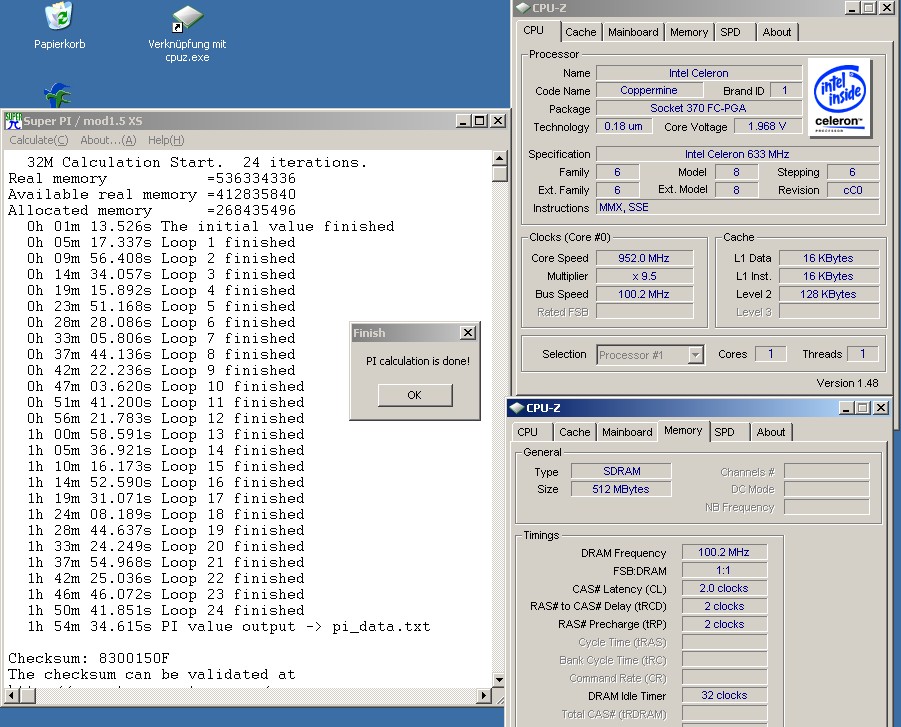Screen dimensions: 901x727
Task: Click the Super PI vertical scrollbar thumb
Action: click(499, 174)
